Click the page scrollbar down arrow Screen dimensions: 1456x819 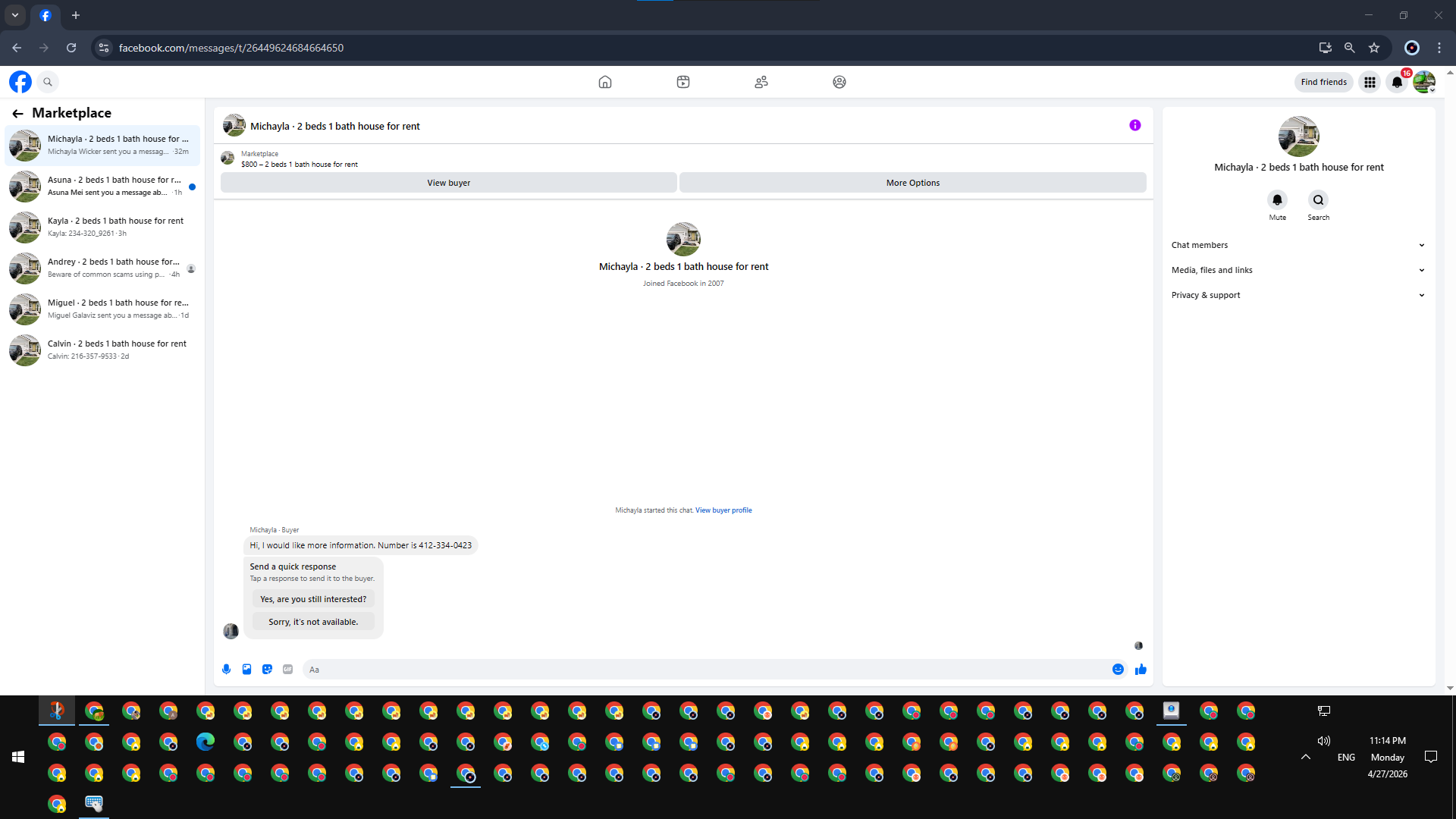click(1450, 689)
